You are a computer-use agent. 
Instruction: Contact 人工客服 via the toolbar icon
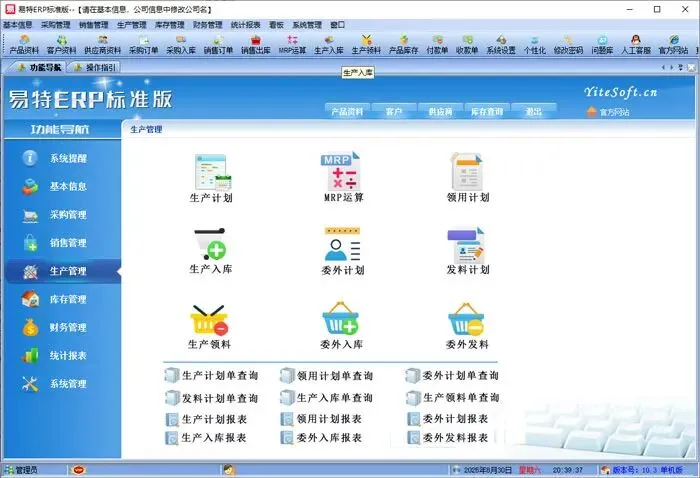coord(636,45)
